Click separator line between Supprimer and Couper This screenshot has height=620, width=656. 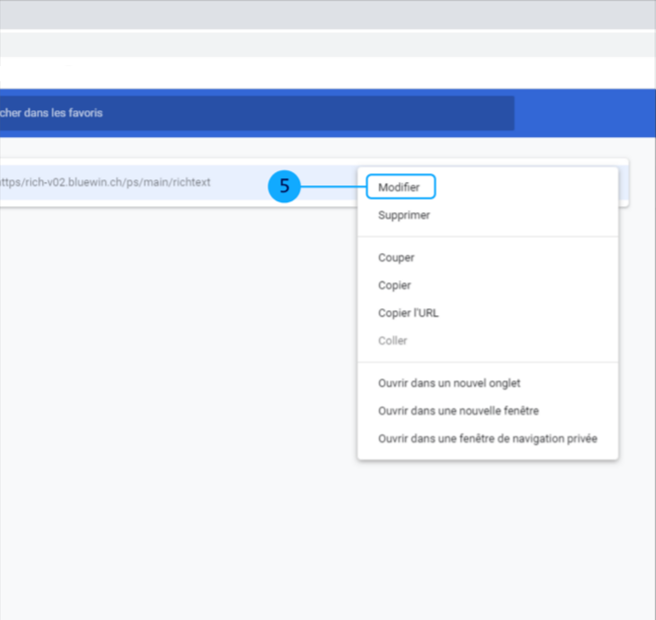click(x=487, y=237)
